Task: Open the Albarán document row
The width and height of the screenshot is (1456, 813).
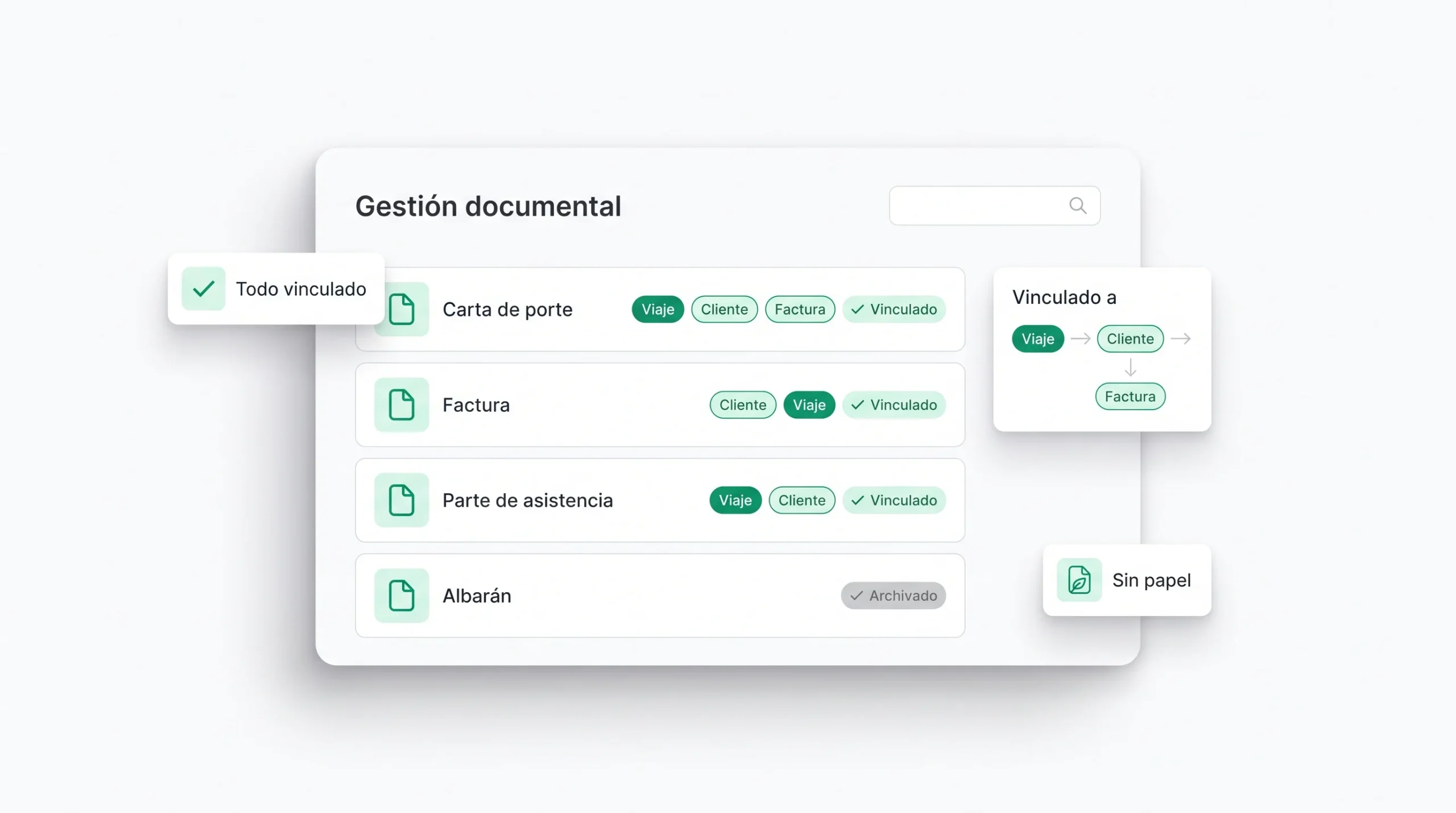Action: click(660, 596)
